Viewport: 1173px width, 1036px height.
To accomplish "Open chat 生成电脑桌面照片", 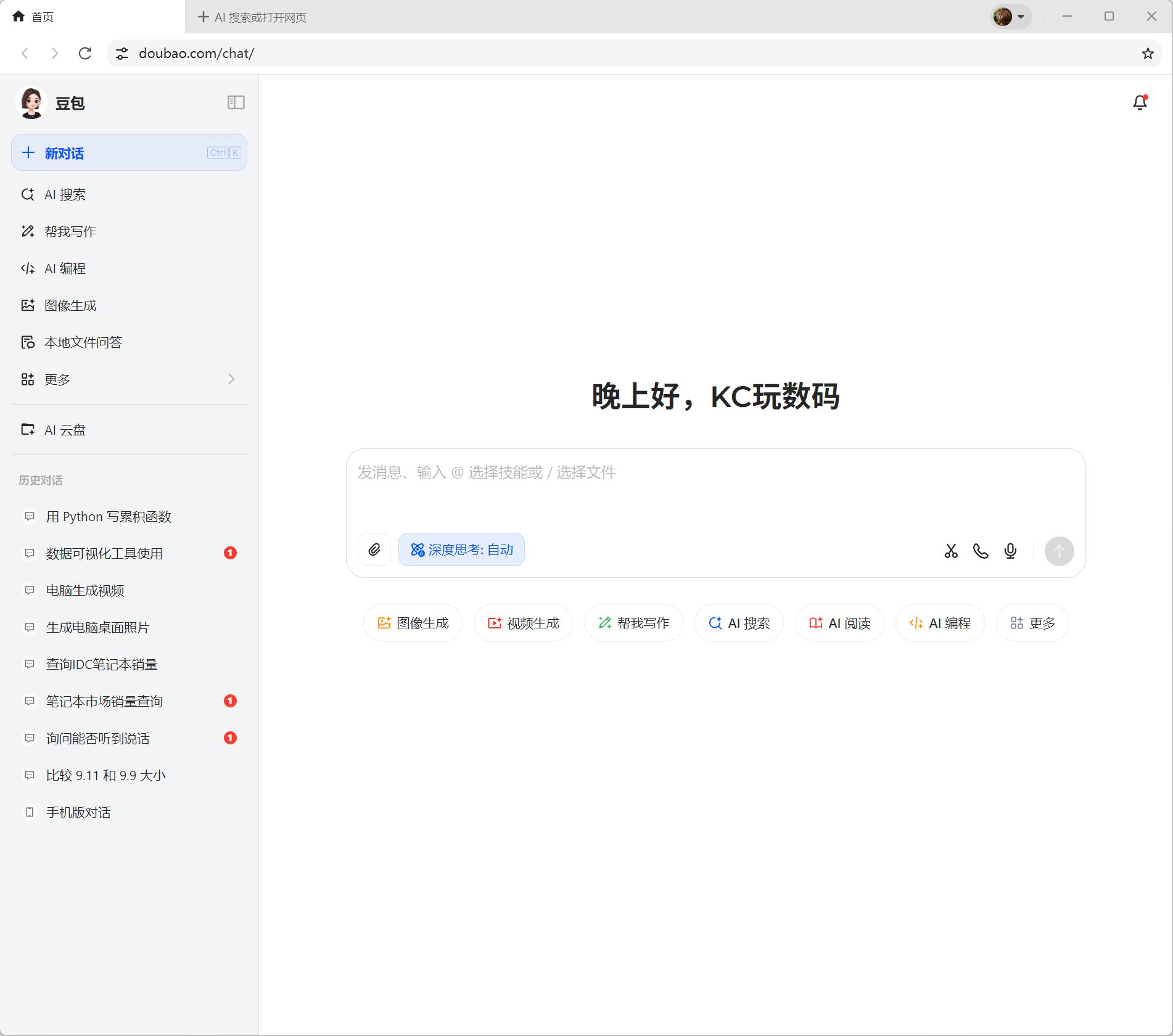I will click(130, 628).
